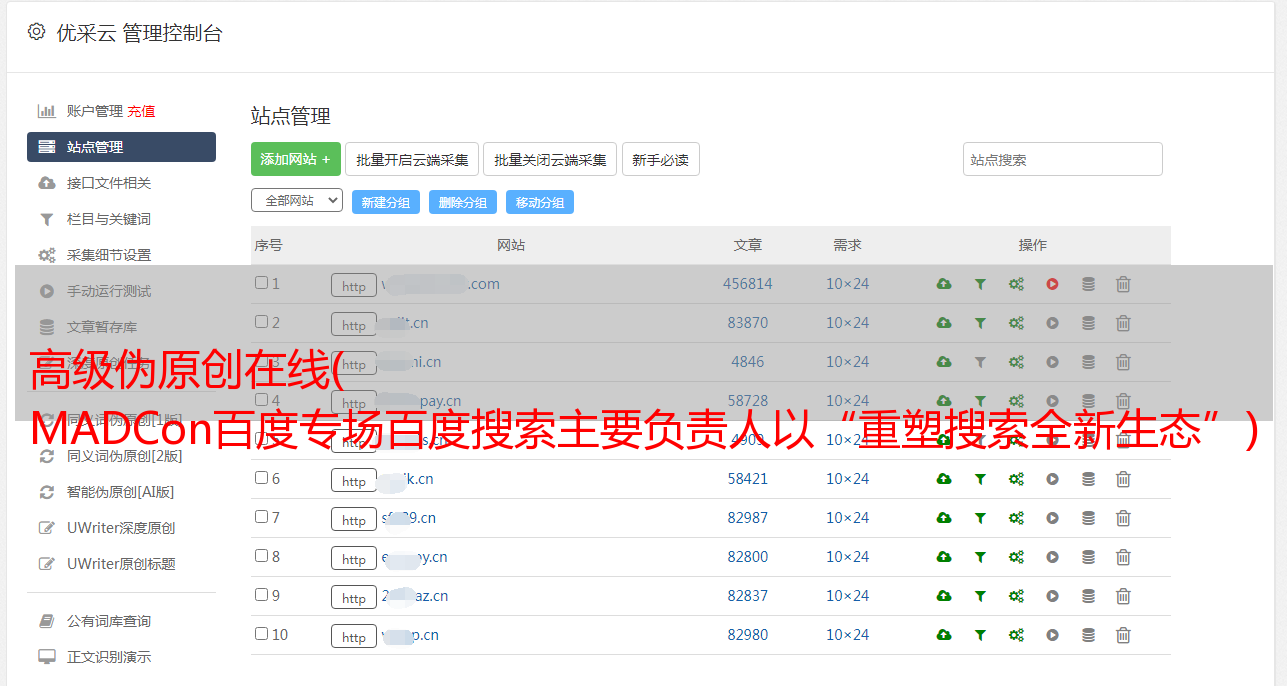Tick the checkbox for row 10
Image resolution: width=1287 pixels, height=686 pixels.
(261, 634)
